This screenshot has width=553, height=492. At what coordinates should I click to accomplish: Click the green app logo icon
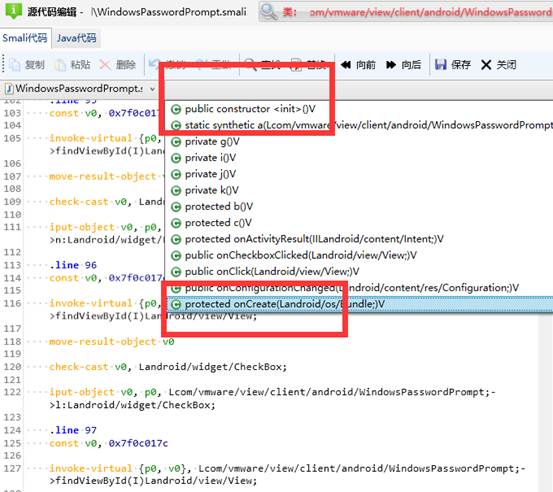(x=13, y=11)
